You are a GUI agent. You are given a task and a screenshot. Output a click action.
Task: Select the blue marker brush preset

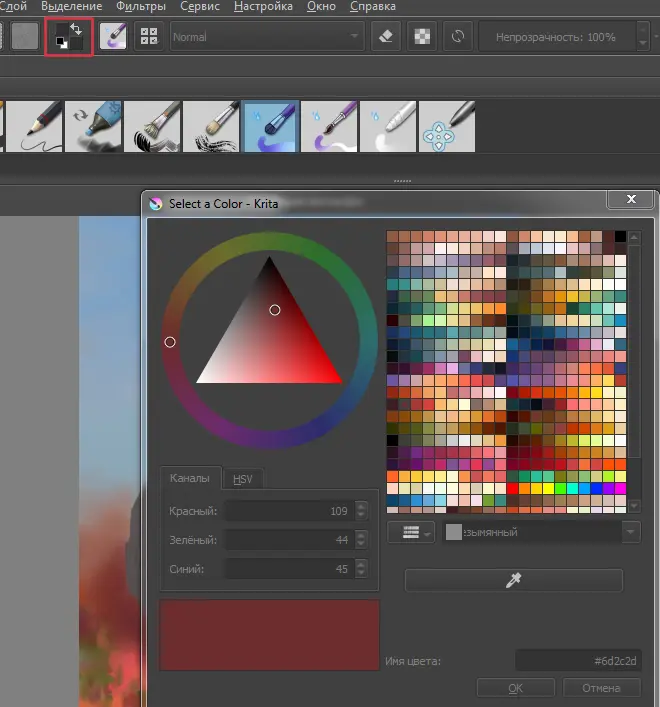pyautogui.click(x=93, y=126)
